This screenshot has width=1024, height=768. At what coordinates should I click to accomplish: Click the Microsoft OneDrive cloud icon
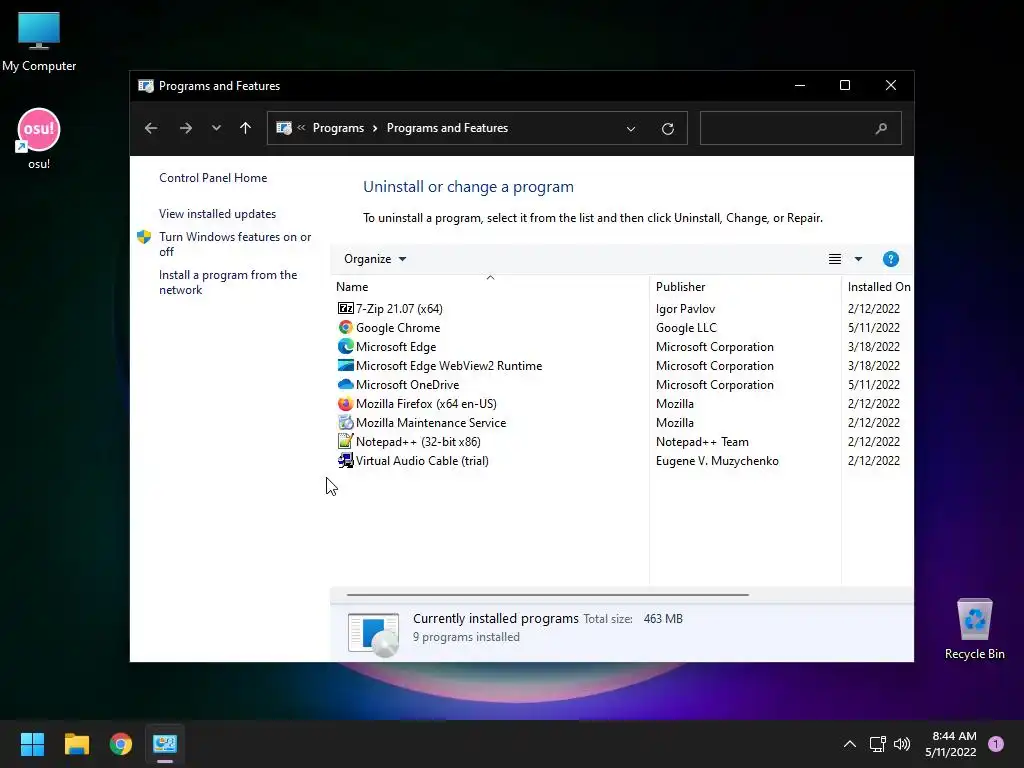tap(345, 384)
